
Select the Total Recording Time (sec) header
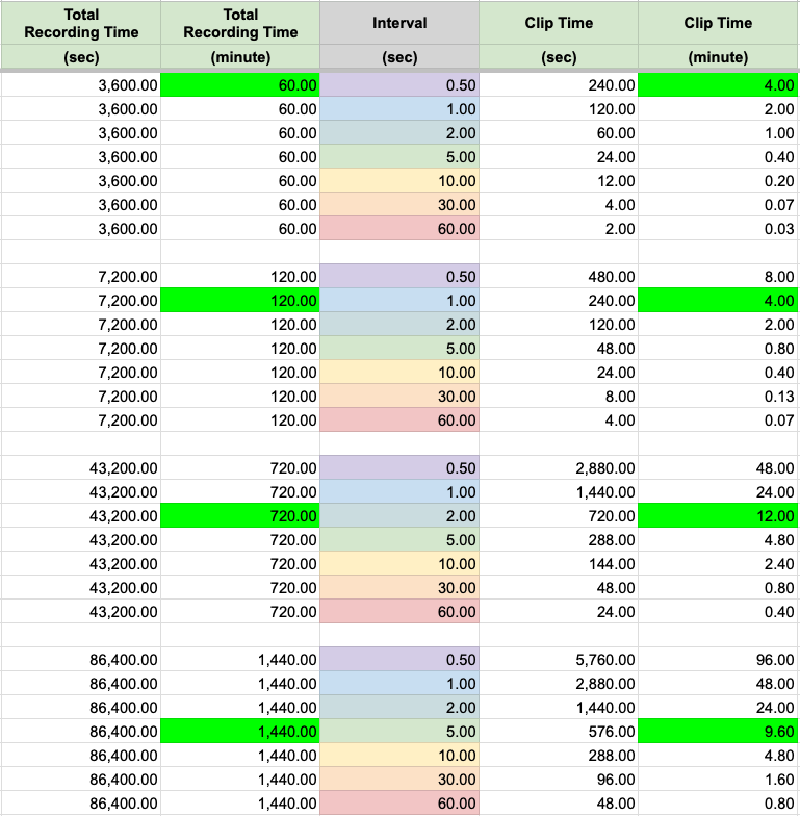click(80, 23)
